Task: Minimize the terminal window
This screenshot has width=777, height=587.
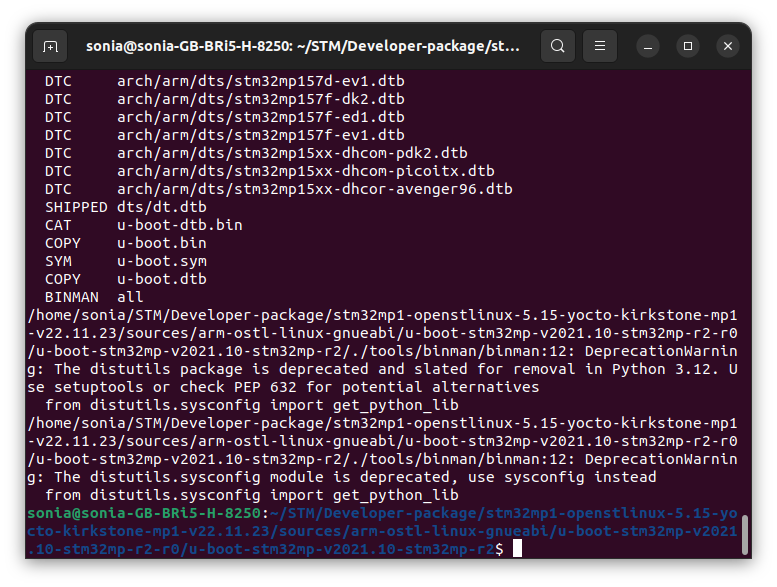Action: (x=648, y=47)
